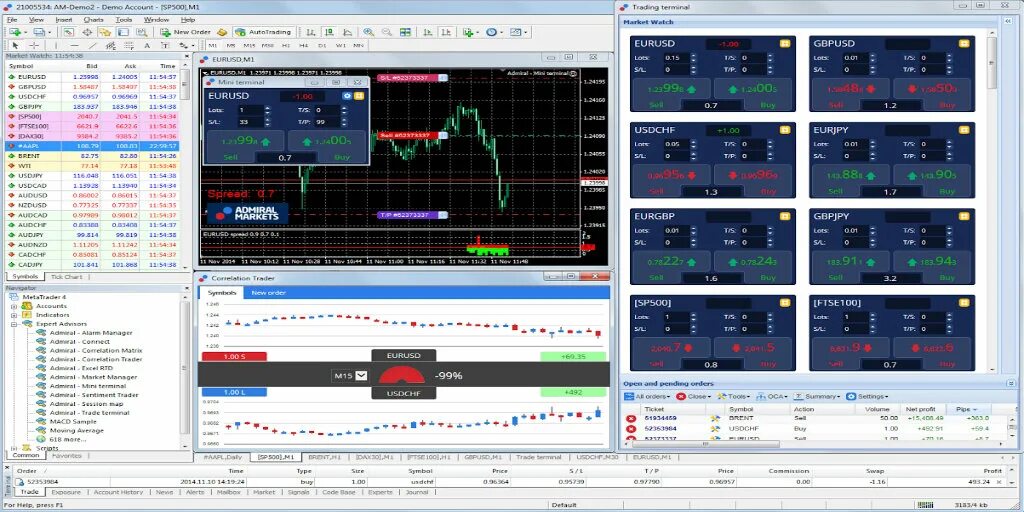Screen dimensions: 1024x512
Task: Collapse the Expert Advisors tree node
Action: (14, 324)
